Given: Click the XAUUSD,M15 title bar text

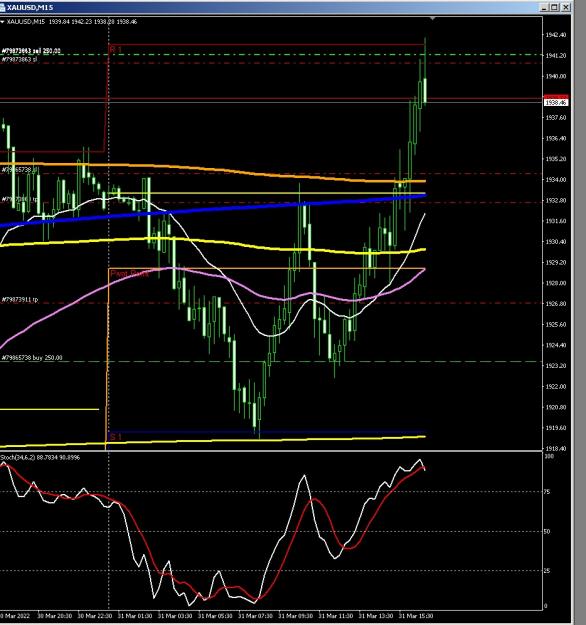Looking at the screenshot, I should click(29, 8).
